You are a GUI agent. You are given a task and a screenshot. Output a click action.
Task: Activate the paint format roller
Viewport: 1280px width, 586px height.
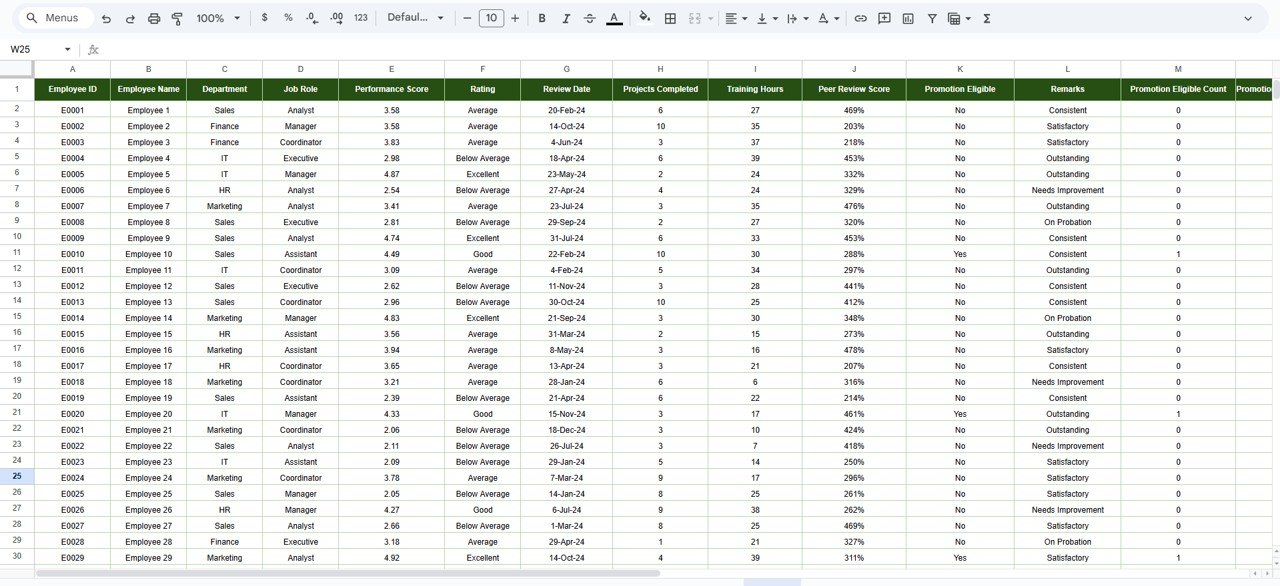coord(177,19)
